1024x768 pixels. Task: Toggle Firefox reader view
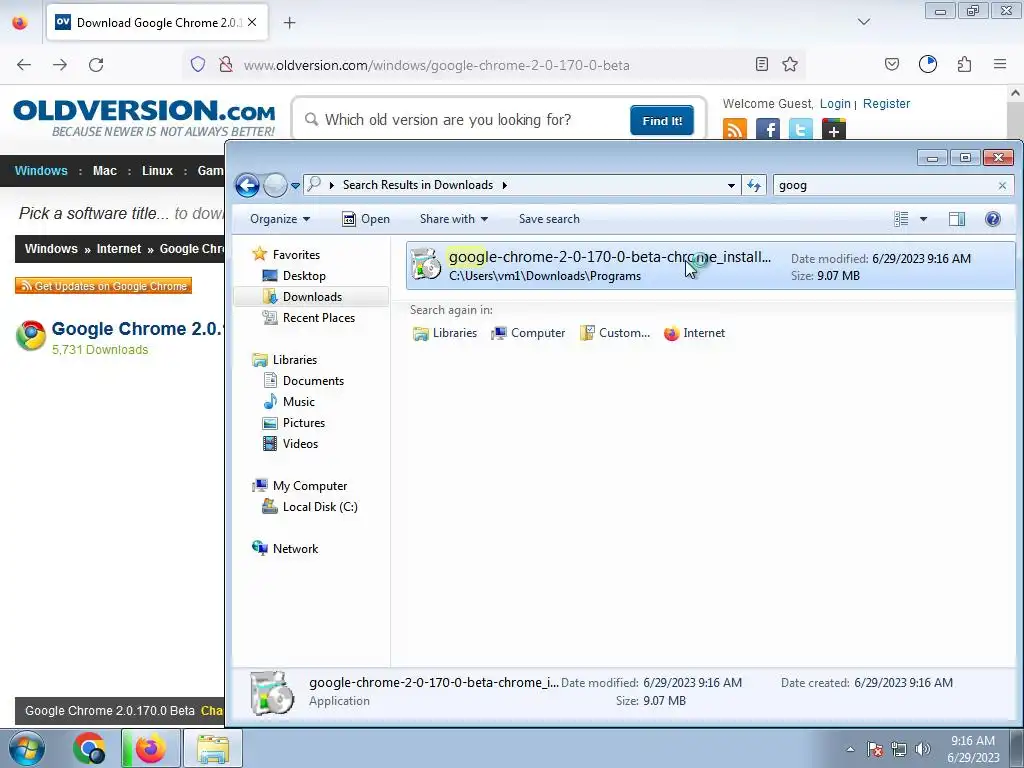761,64
